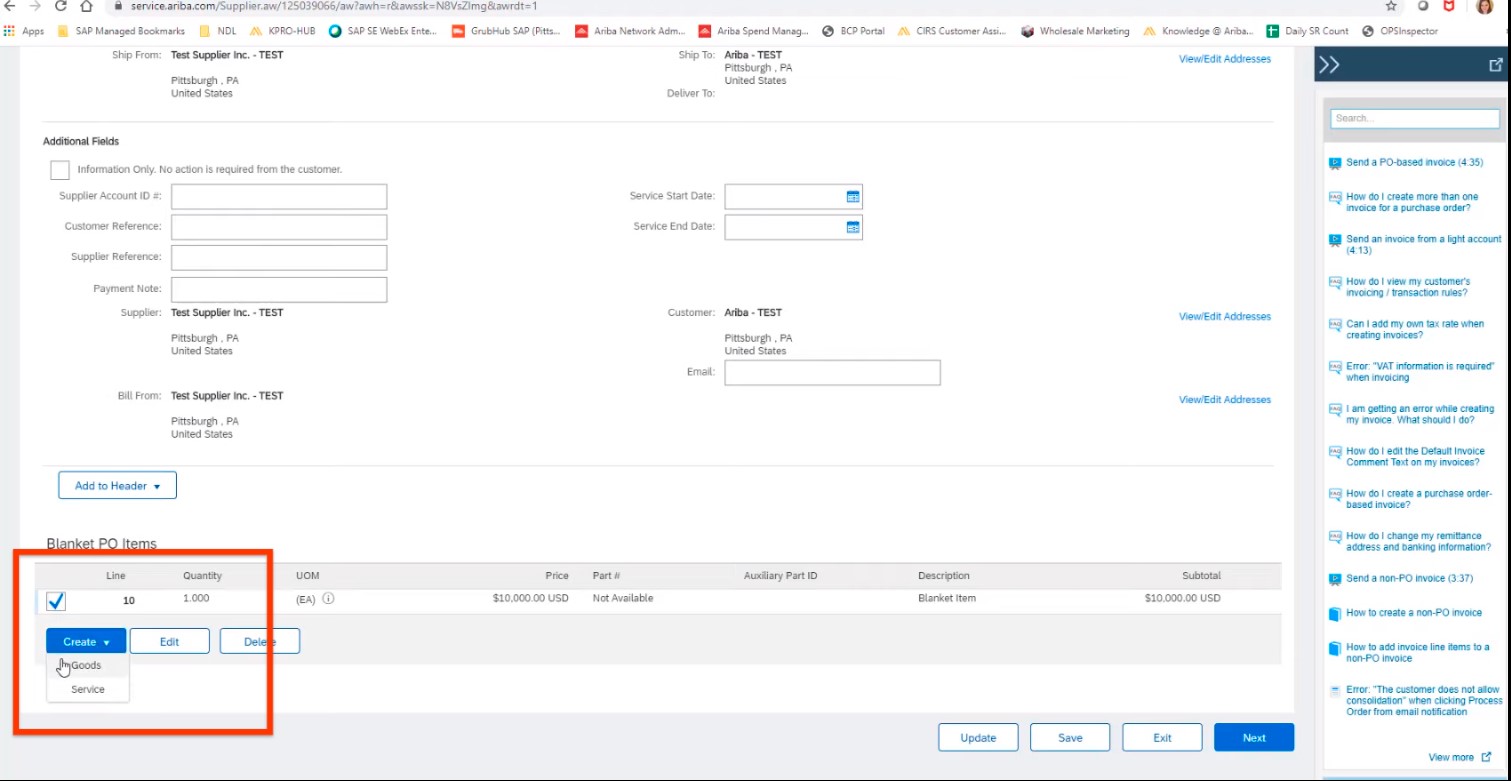The height and width of the screenshot is (781, 1511).
Task: Click book icon for add invoice line items
Action: coord(1334,648)
